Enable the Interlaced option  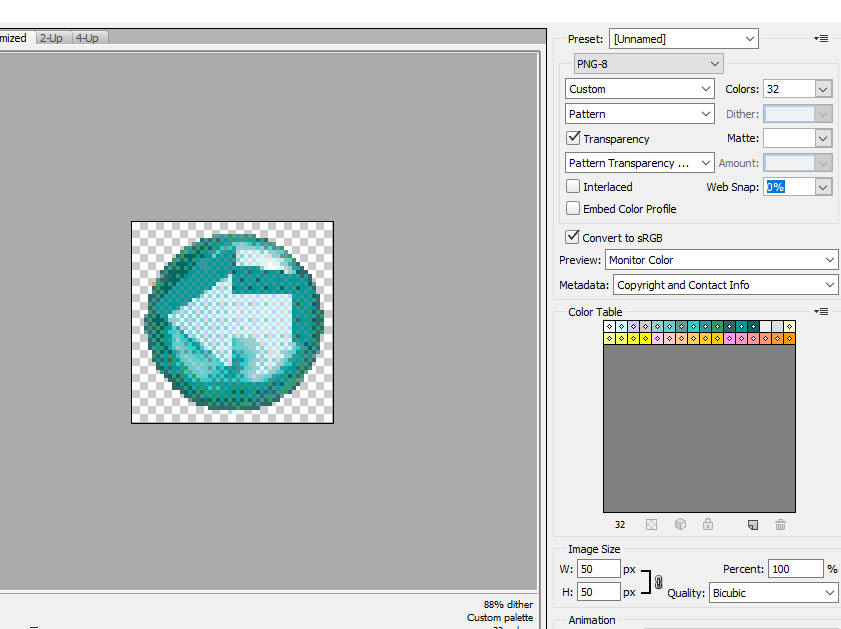coord(573,186)
